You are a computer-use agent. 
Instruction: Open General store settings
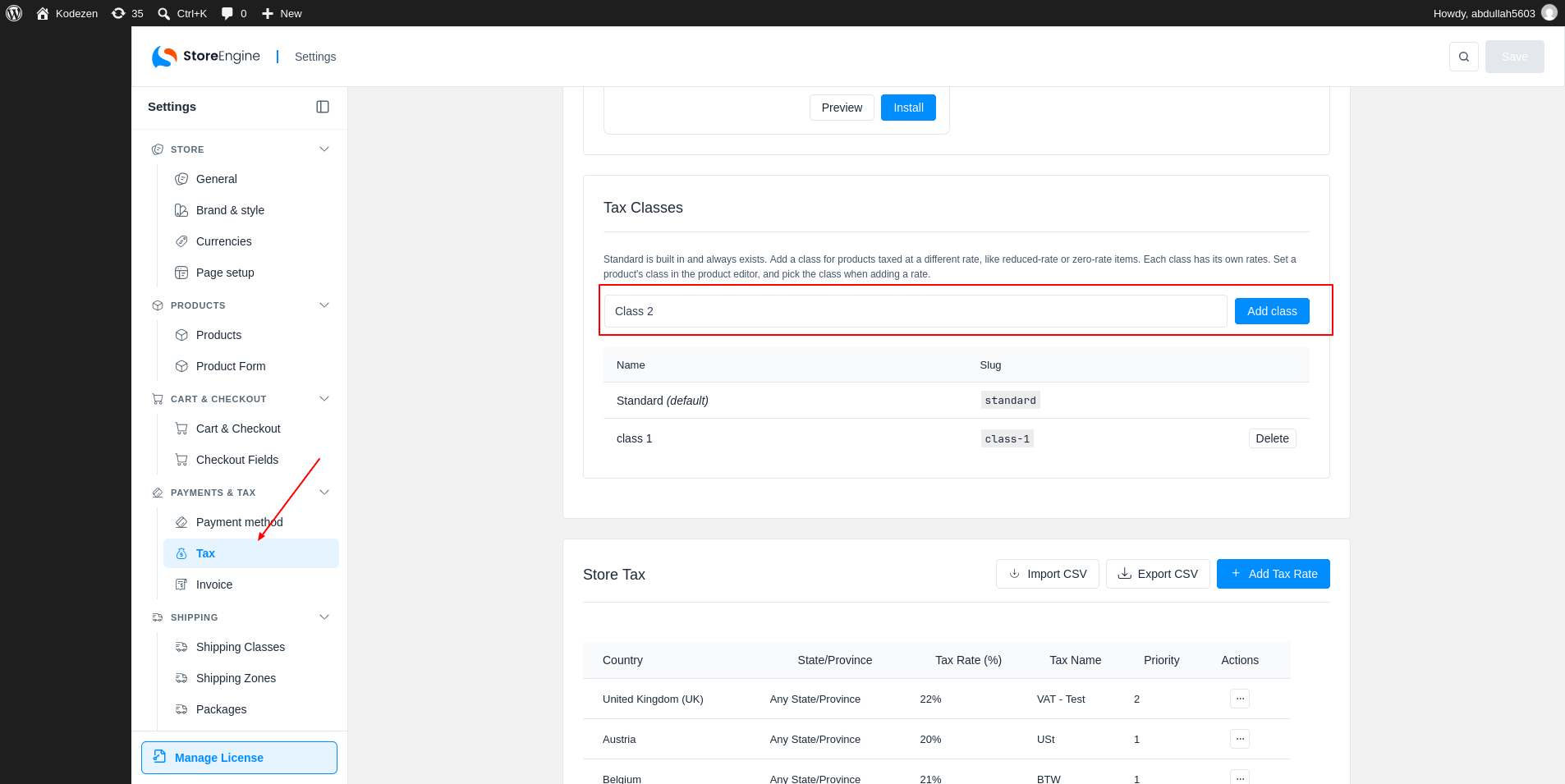click(x=251, y=179)
